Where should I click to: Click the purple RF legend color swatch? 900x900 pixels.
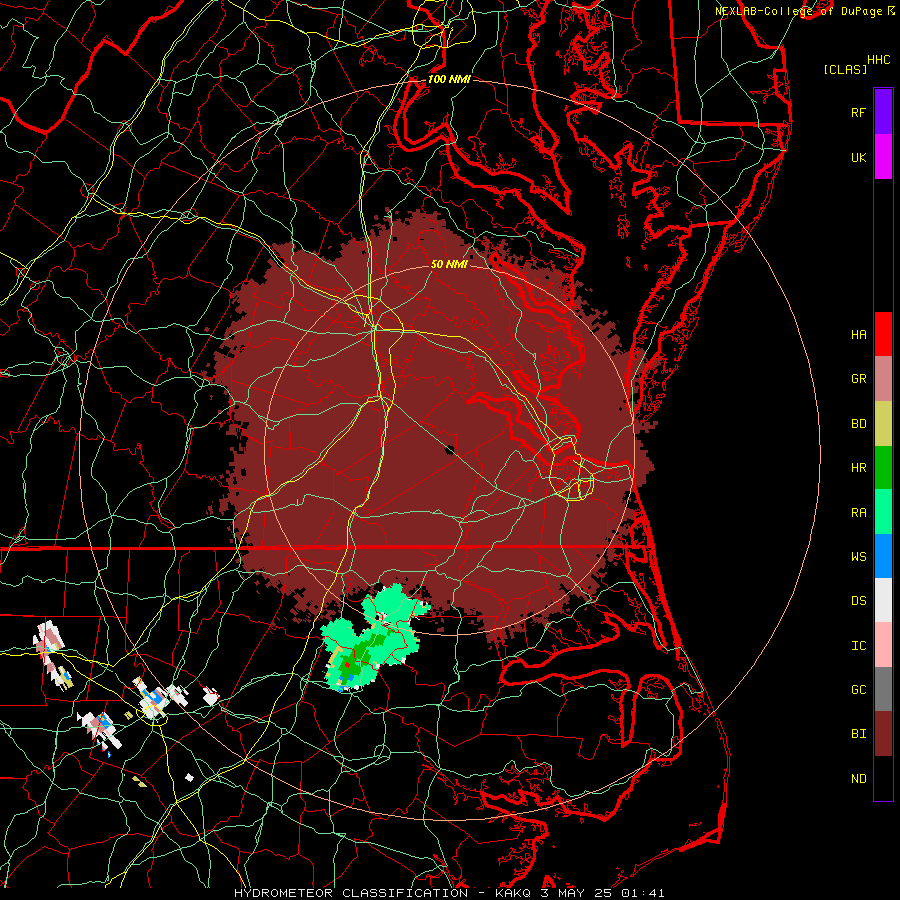(x=883, y=112)
